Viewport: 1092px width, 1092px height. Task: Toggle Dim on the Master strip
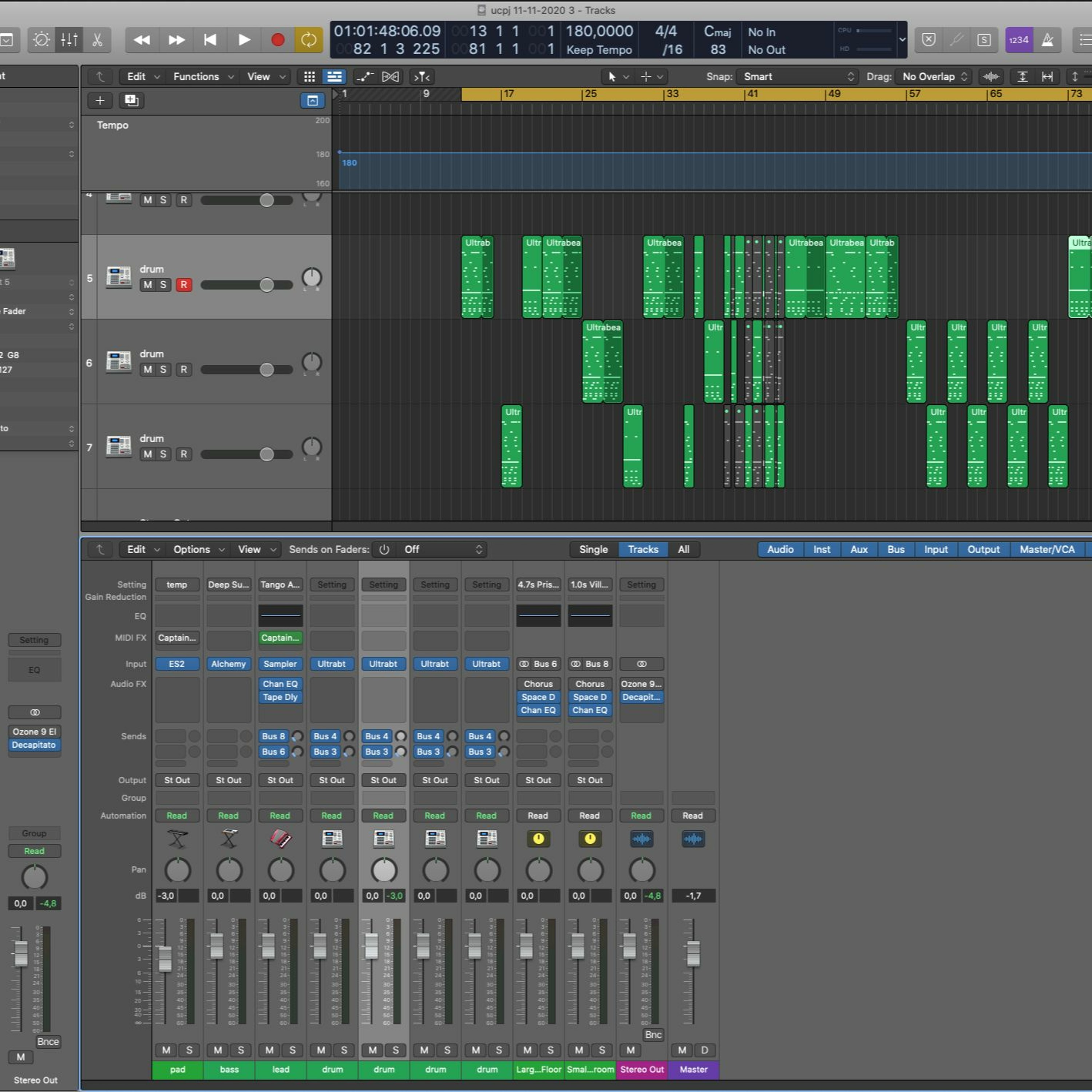click(704, 1050)
